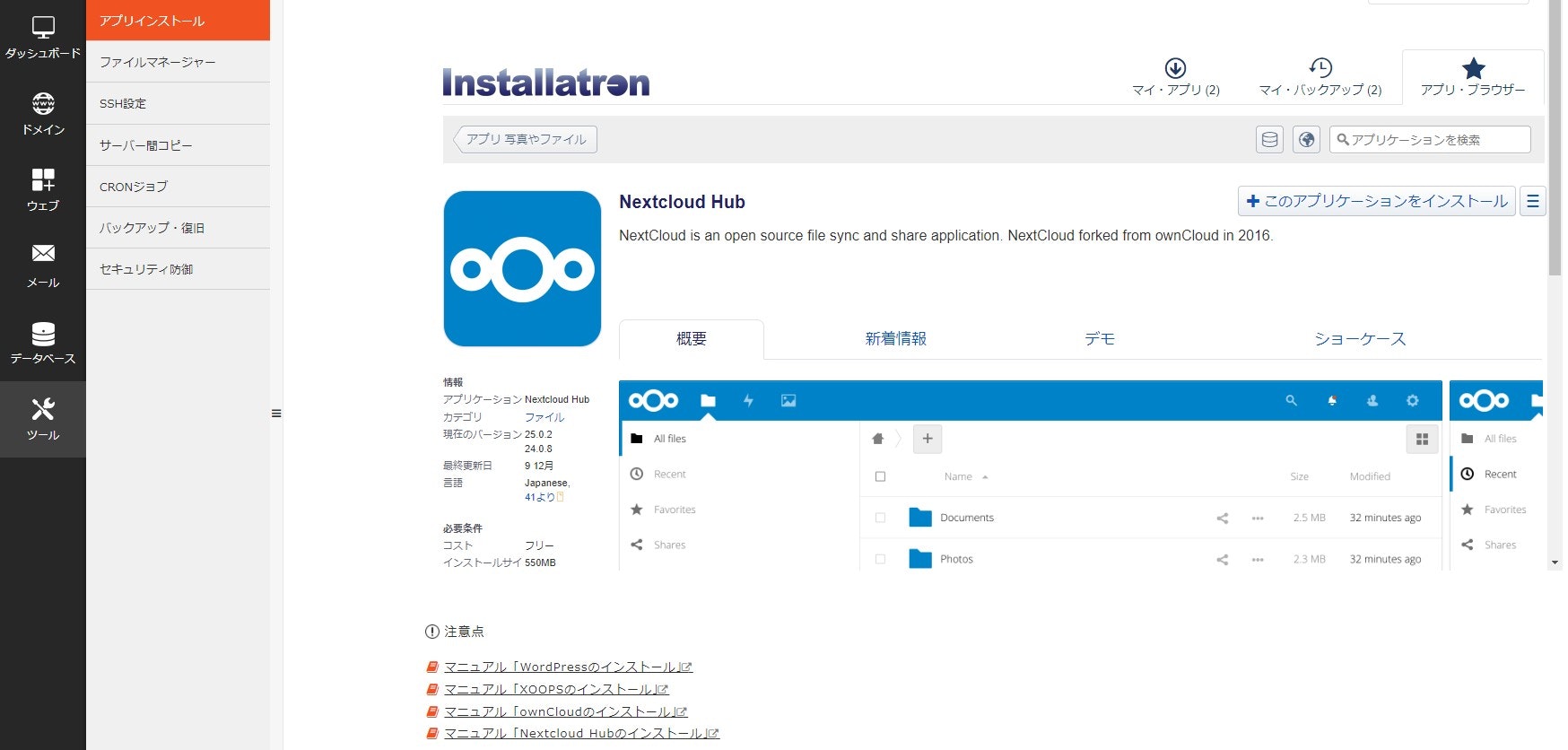Click the scrollbar down arrow
This screenshot has width=1568, height=750.
coord(1555,562)
